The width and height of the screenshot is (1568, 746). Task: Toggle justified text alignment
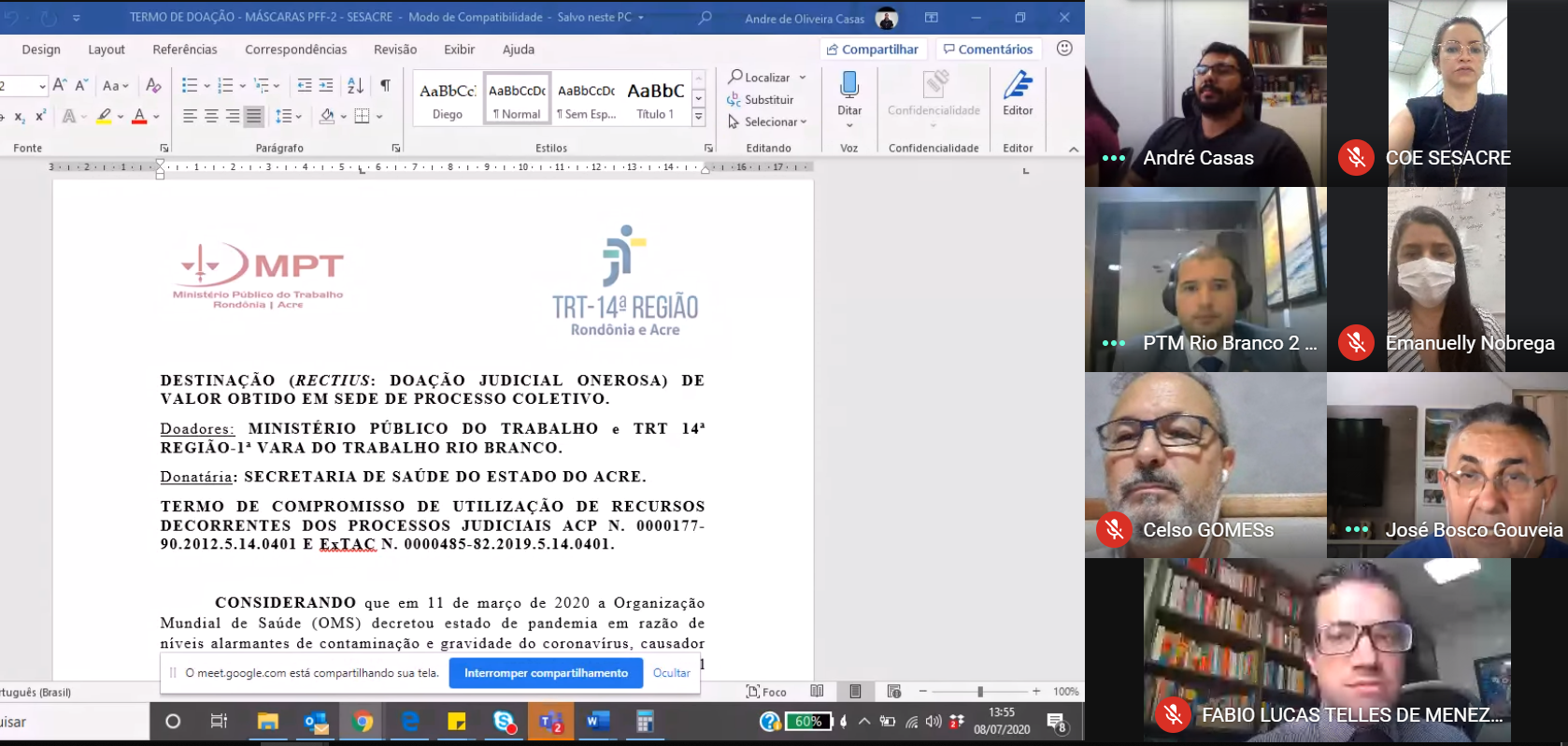point(253,116)
